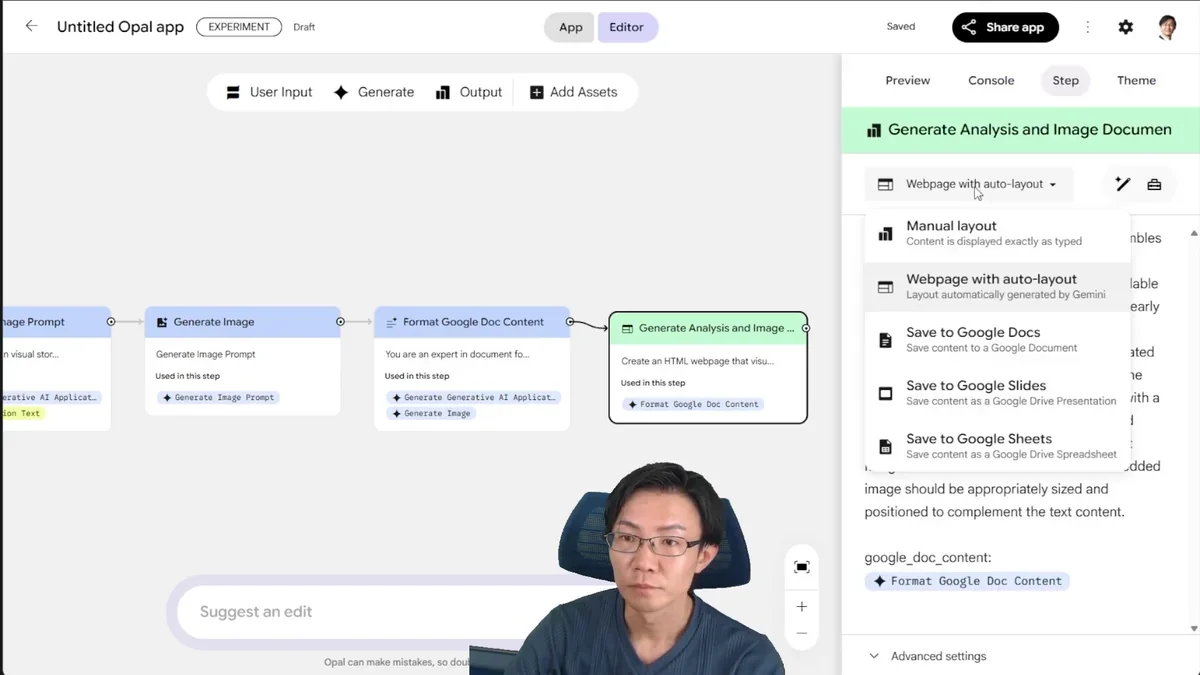
Task: Click the Saved status text
Action: (901, 27)
